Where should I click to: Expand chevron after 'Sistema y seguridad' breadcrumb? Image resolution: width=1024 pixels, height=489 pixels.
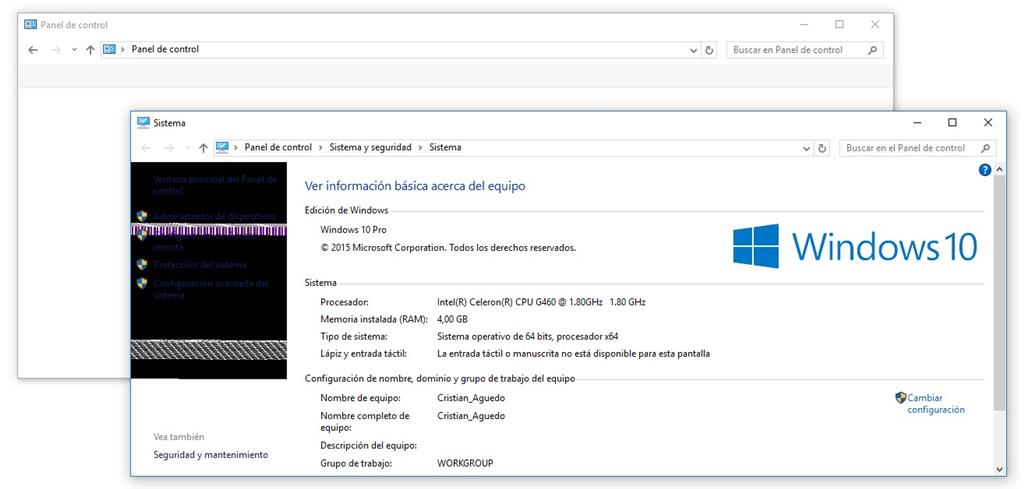pyautogui.click(x=421, y=148)
